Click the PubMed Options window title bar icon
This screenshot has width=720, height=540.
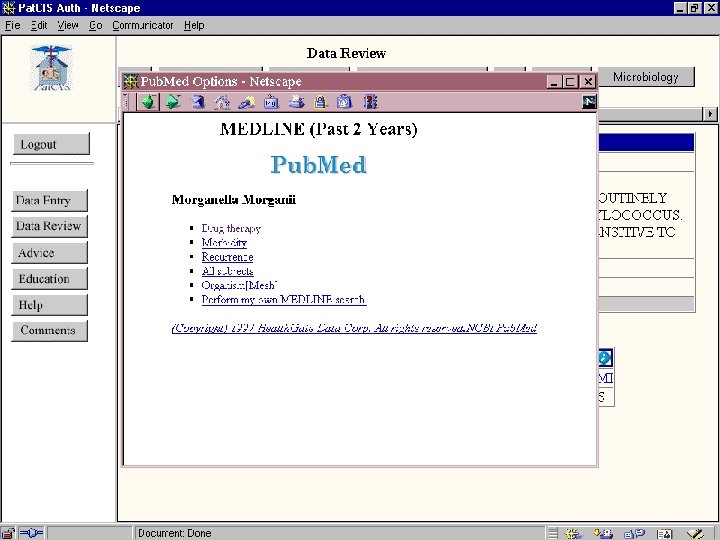point(131,81)
